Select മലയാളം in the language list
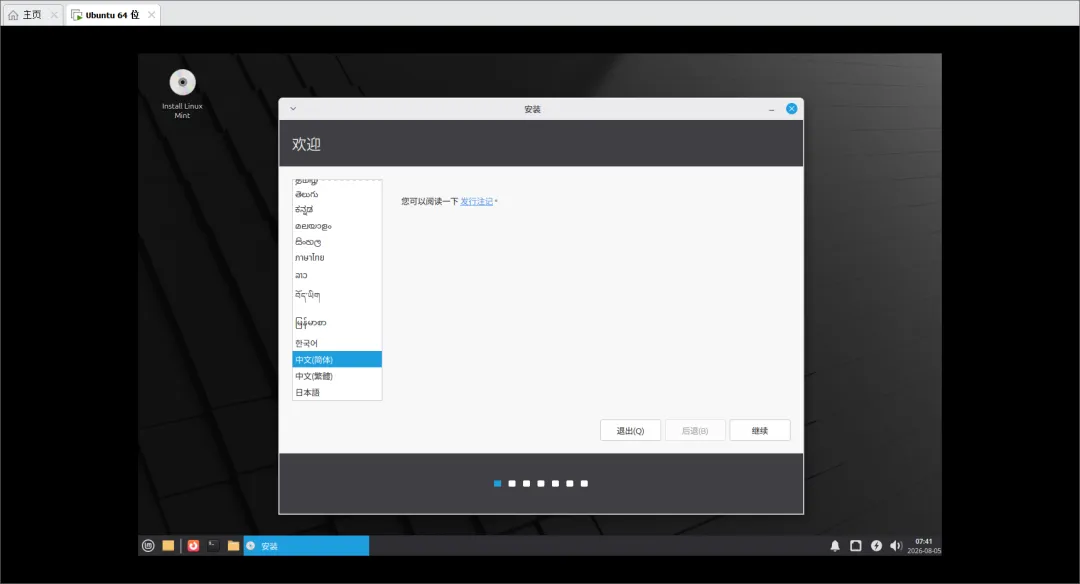 337,226
